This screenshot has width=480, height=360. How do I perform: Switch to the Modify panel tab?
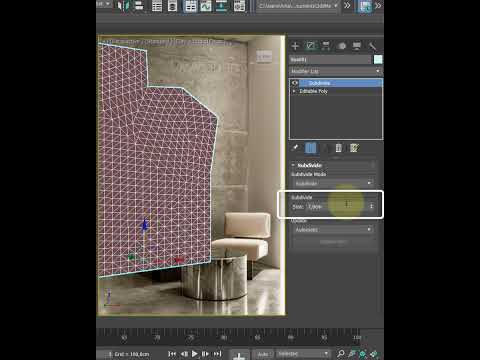[310, 46]
